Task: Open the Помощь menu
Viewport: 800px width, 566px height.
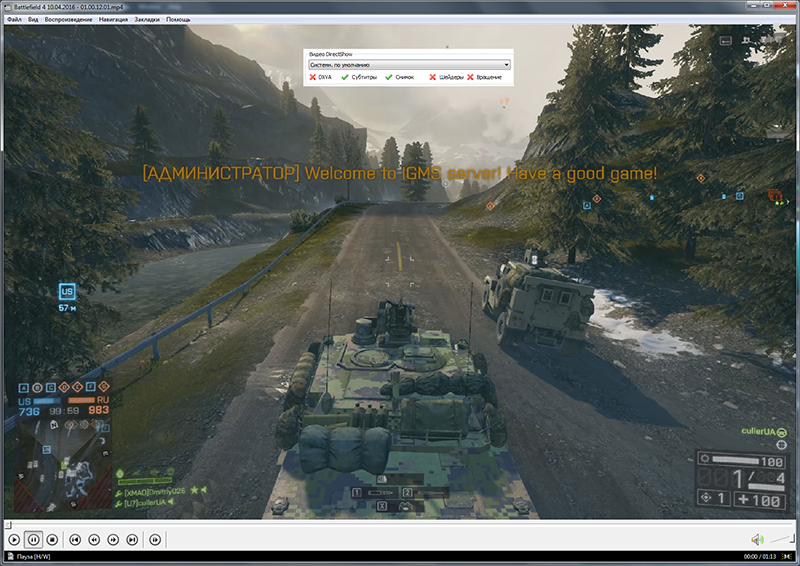Action: tap(178, 19)
